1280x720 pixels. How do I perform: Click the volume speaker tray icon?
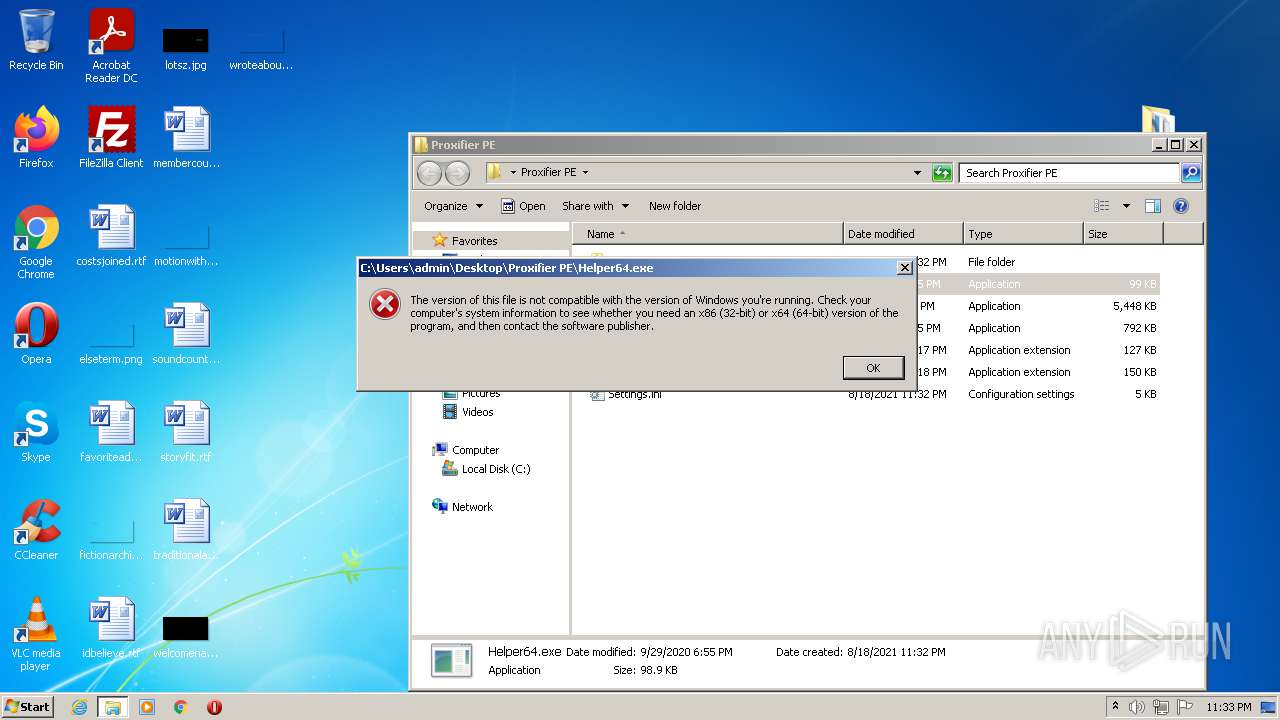click(1137, 707)
